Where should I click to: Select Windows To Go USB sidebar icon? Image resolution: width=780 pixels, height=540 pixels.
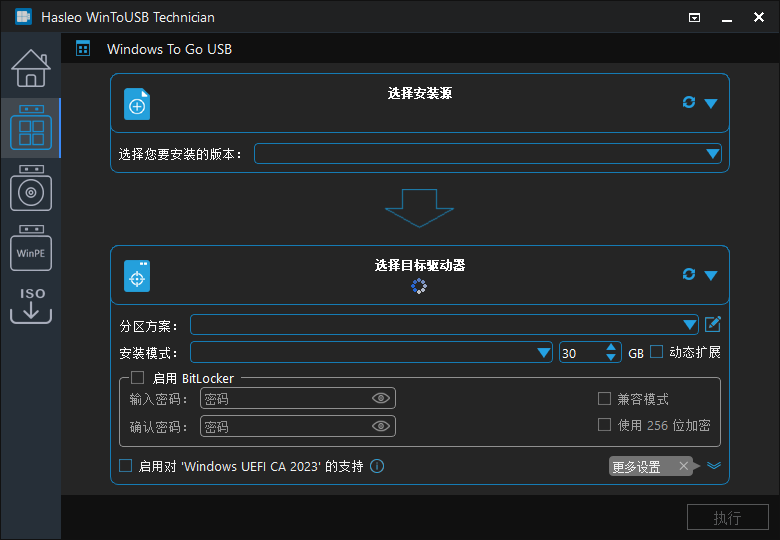(31, 128)
